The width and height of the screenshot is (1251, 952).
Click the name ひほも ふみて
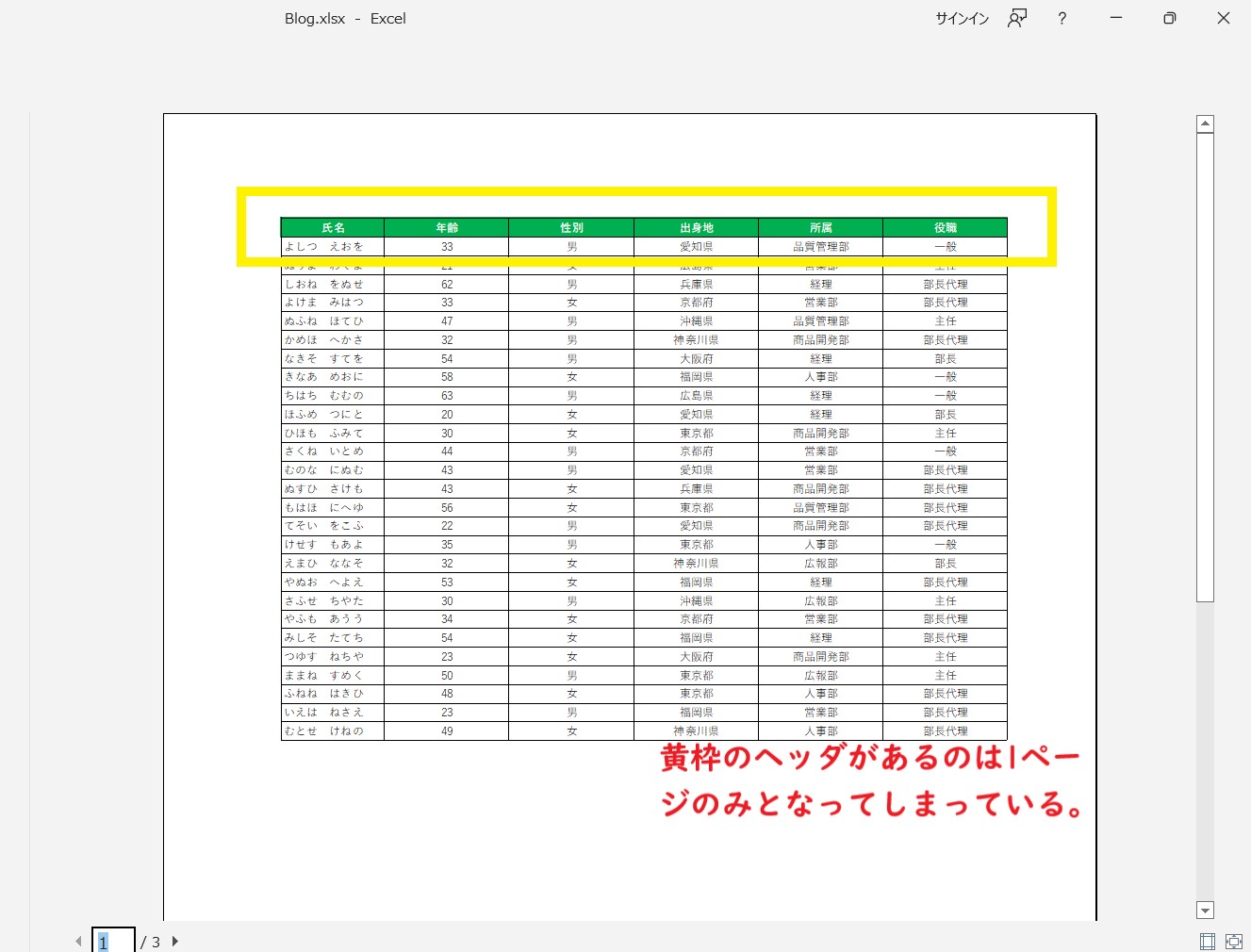[324, 434]
